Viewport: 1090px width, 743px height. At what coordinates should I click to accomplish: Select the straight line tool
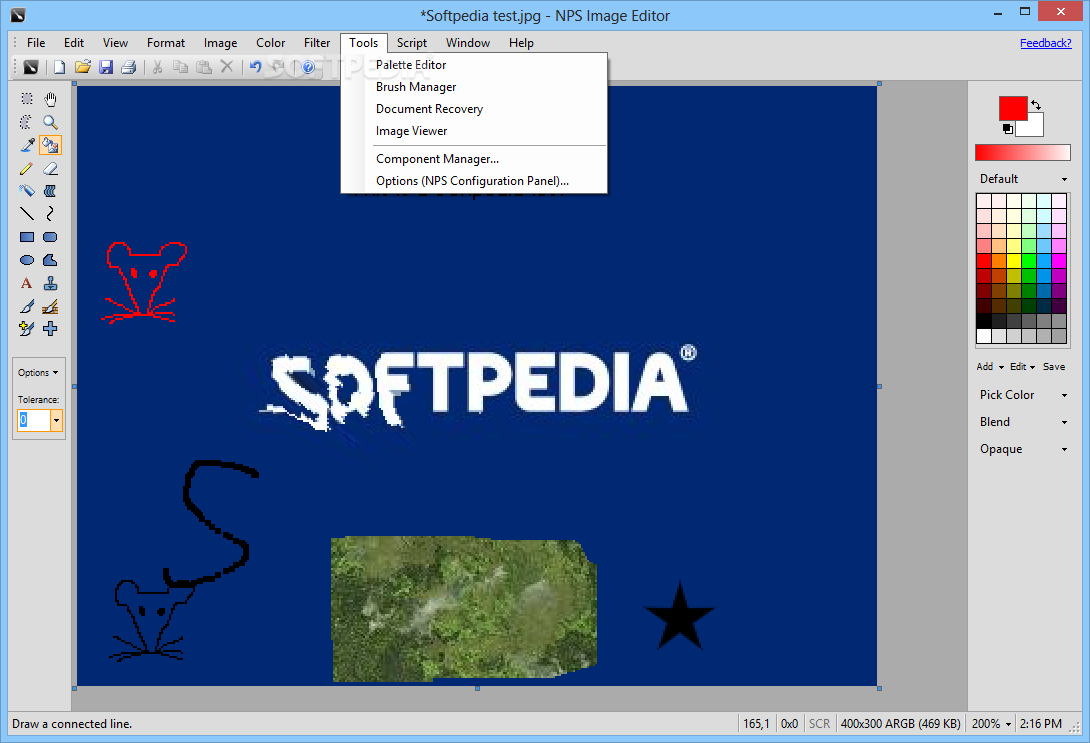[x=26, y=213]
